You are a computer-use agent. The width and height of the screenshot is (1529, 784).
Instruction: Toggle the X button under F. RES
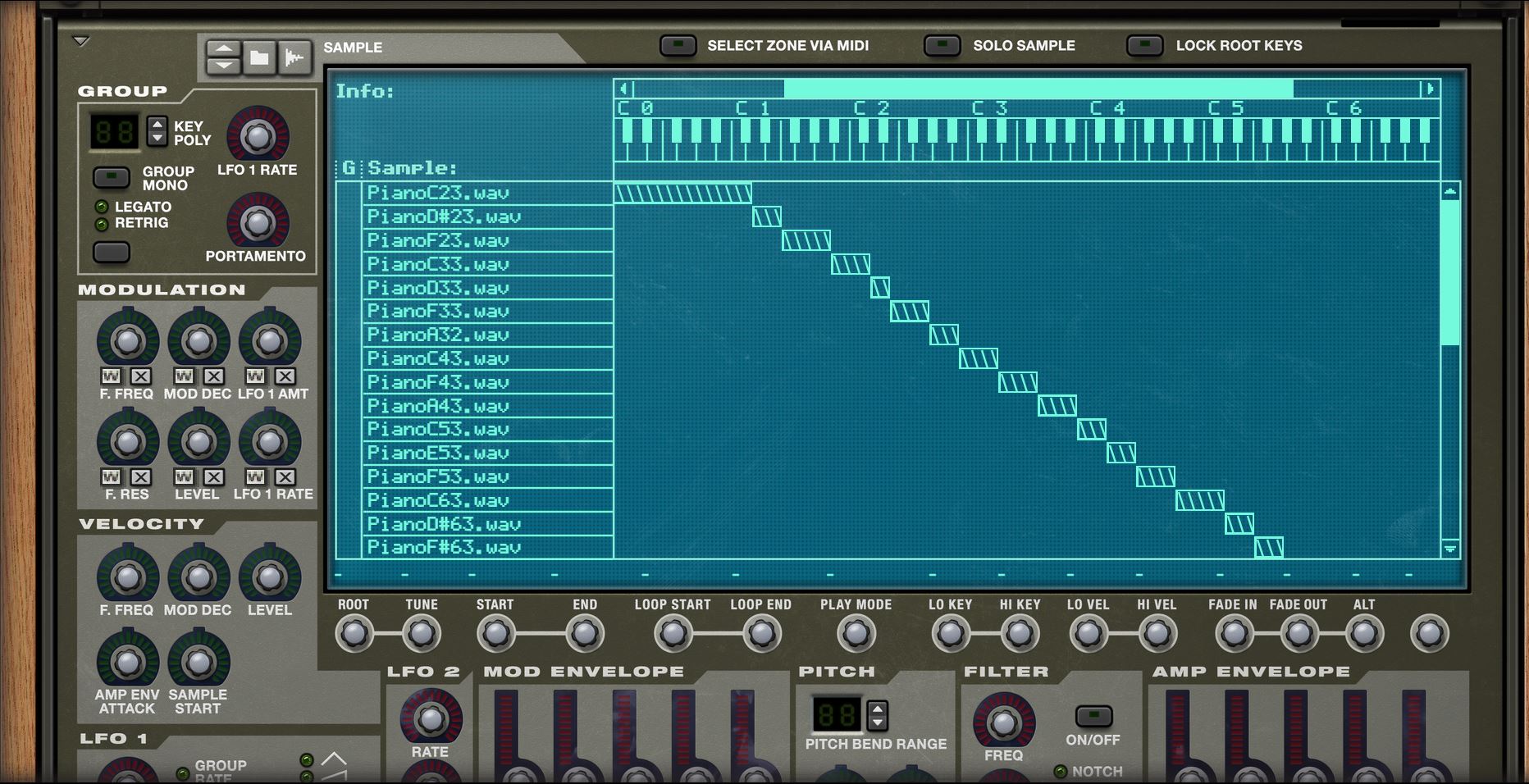point(141,477)
